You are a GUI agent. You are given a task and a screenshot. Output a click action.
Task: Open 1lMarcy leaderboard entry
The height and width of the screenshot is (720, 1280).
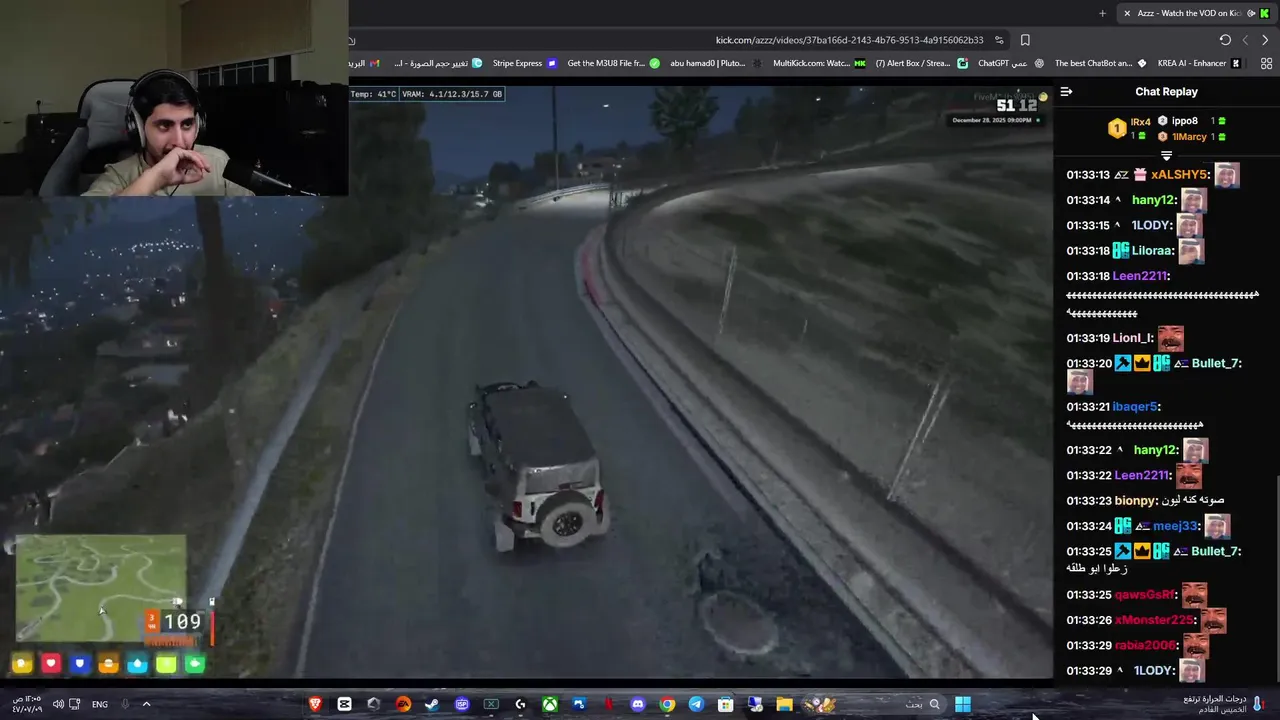point(1189,136)
